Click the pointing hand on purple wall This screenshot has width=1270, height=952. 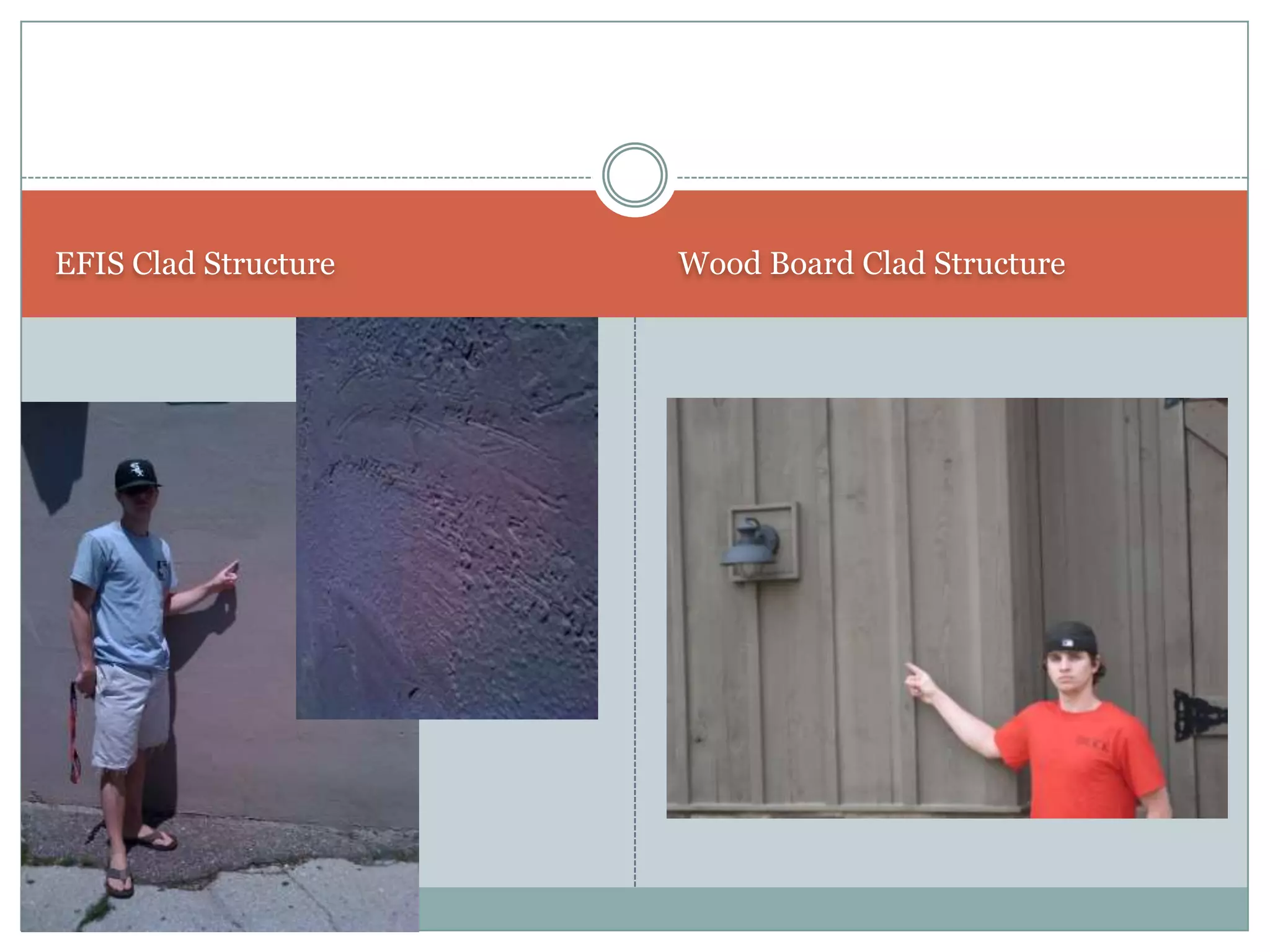click(225, 575)
